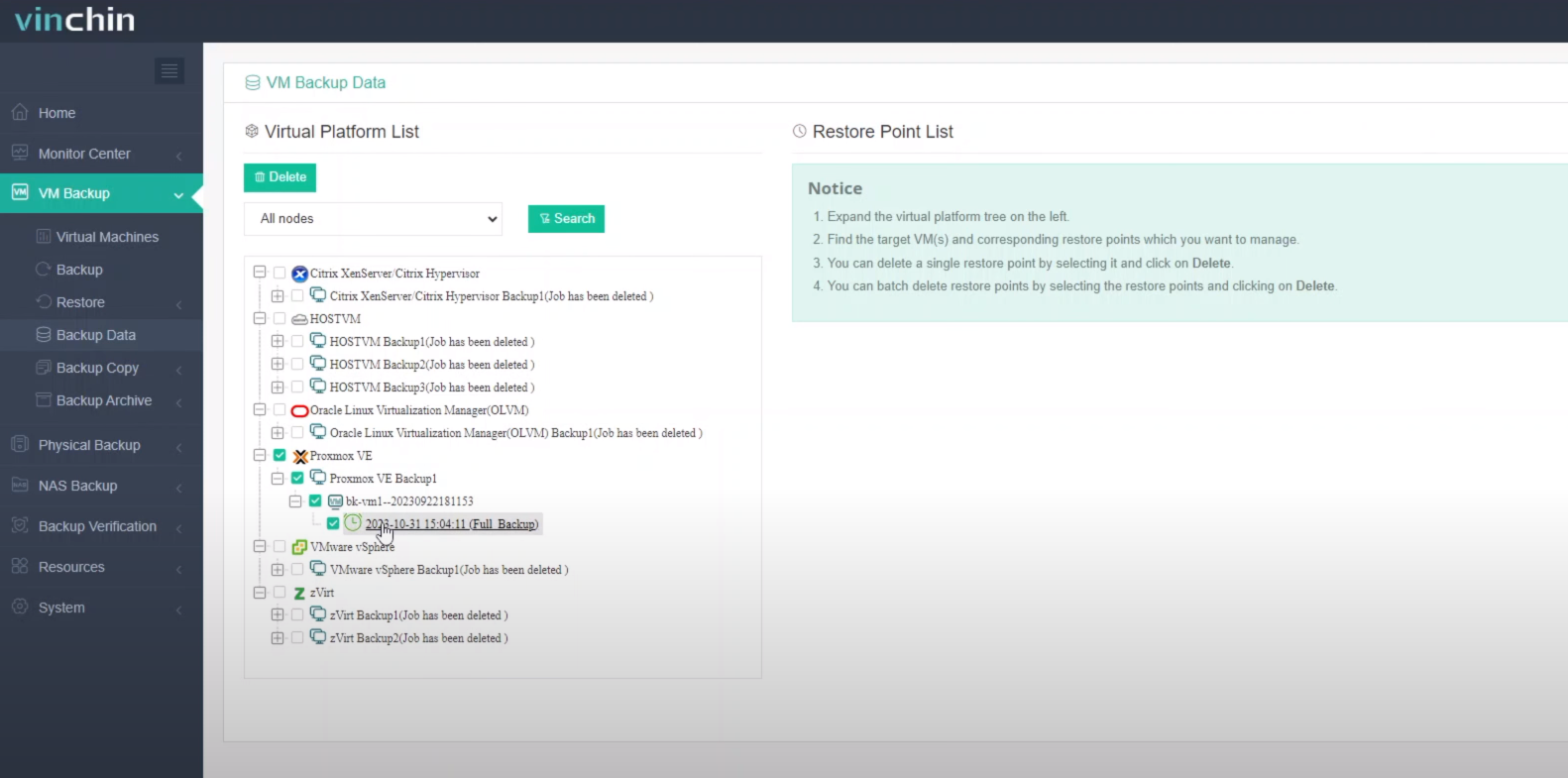Uncheck the Proxmox VE platform checkbox

pos(280,455)
